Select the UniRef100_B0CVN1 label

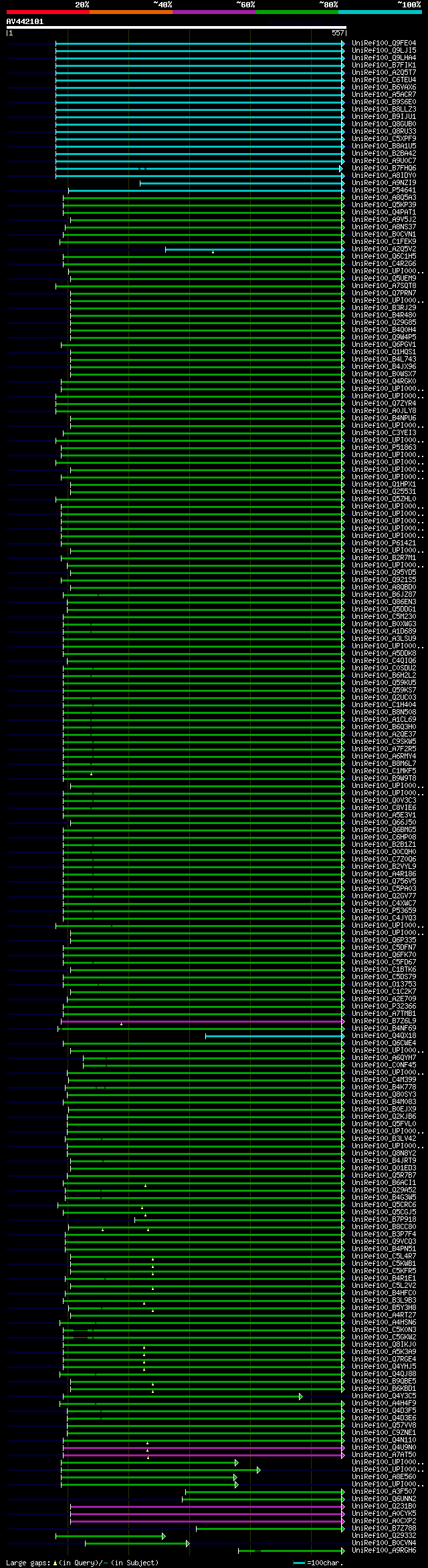pos(384,235)
